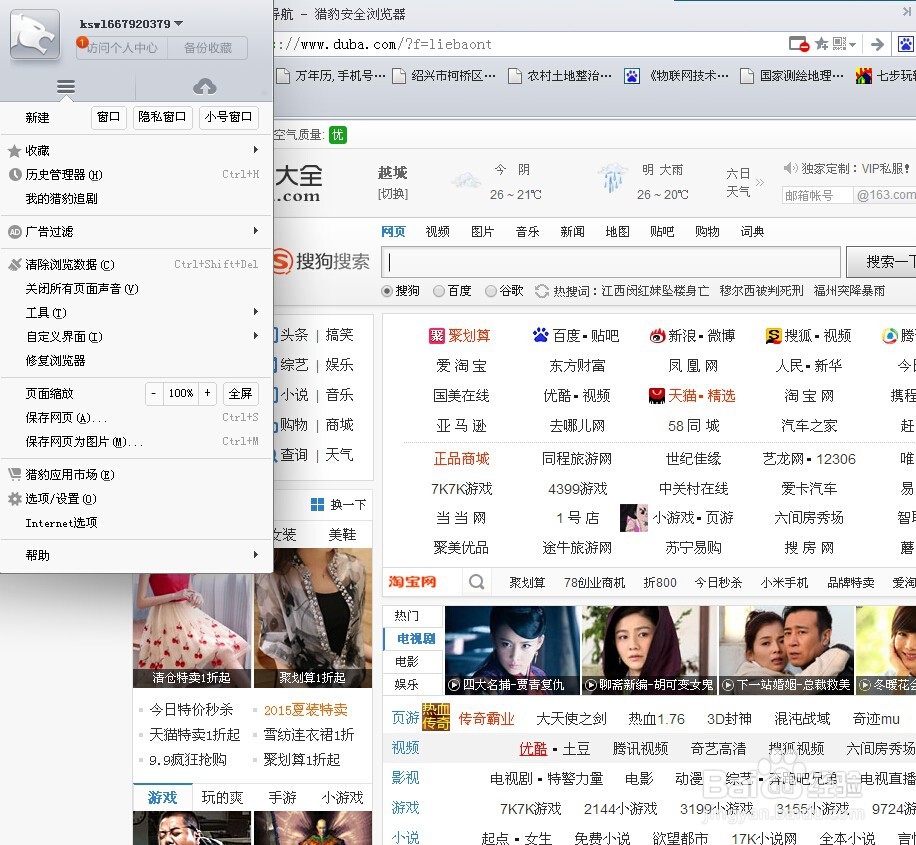
Task: Click the Sogou search input field
Action: point(611,261)
